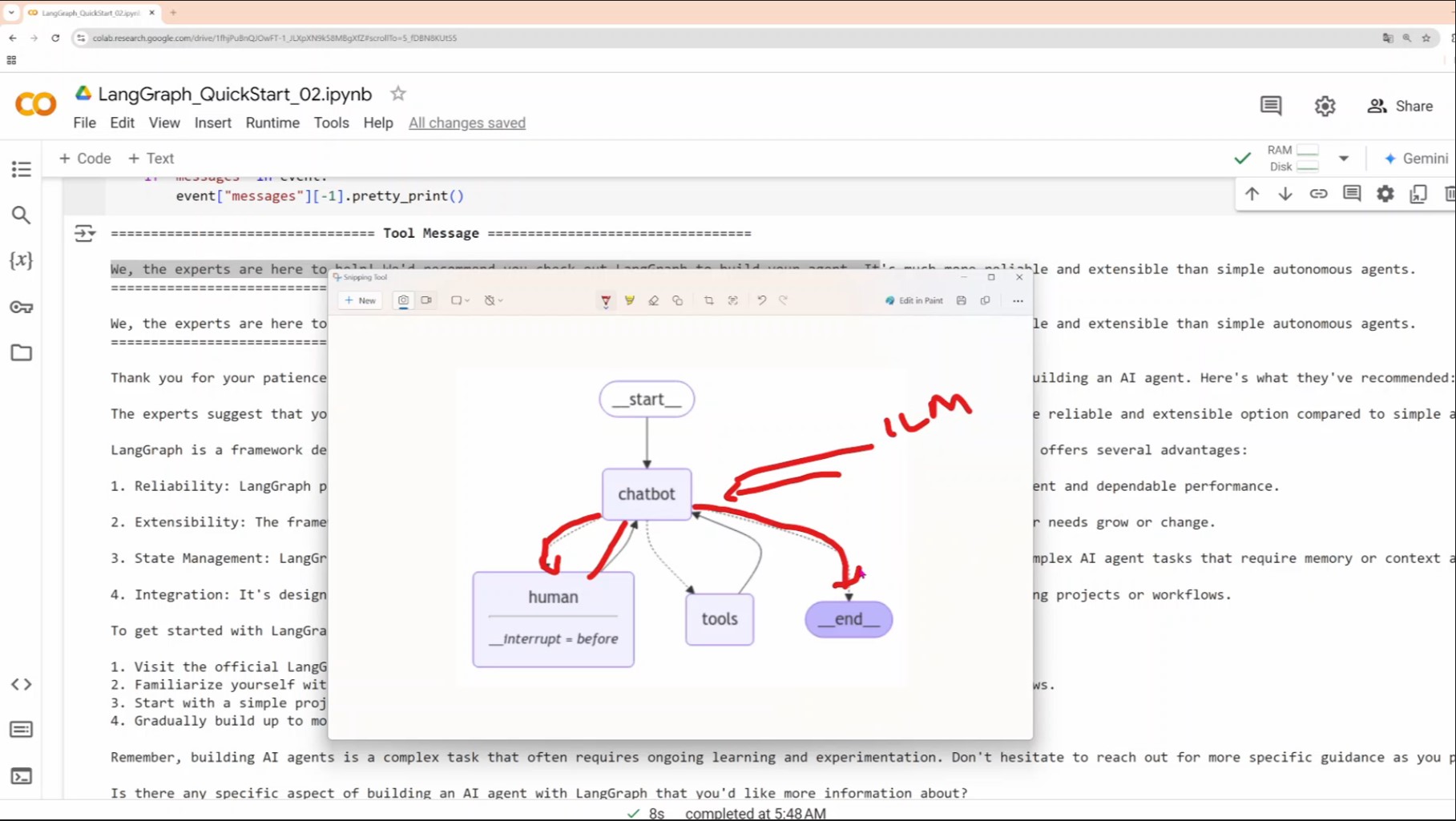Image resolution: width=1456 pixels, height=821 pixels.
Task: Expand the RAM and Disk runtime dropdown
Action: [1344, 159]
